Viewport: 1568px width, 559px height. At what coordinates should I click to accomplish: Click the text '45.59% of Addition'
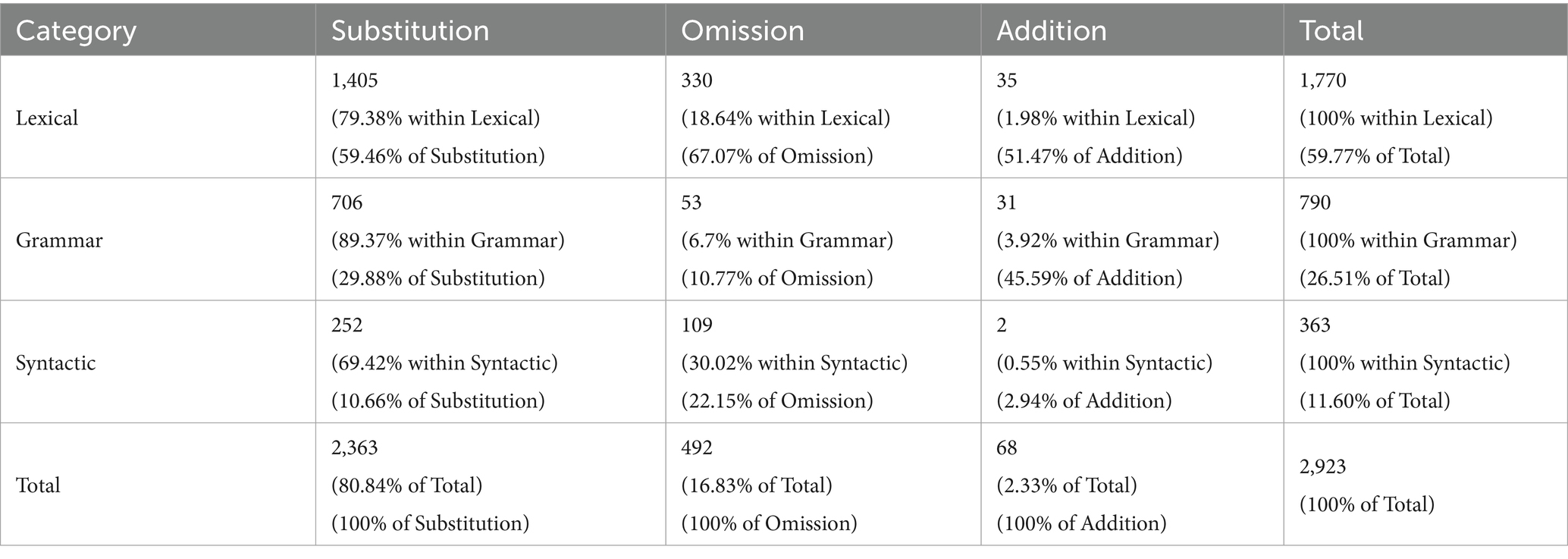click(x=1089, y=278)
